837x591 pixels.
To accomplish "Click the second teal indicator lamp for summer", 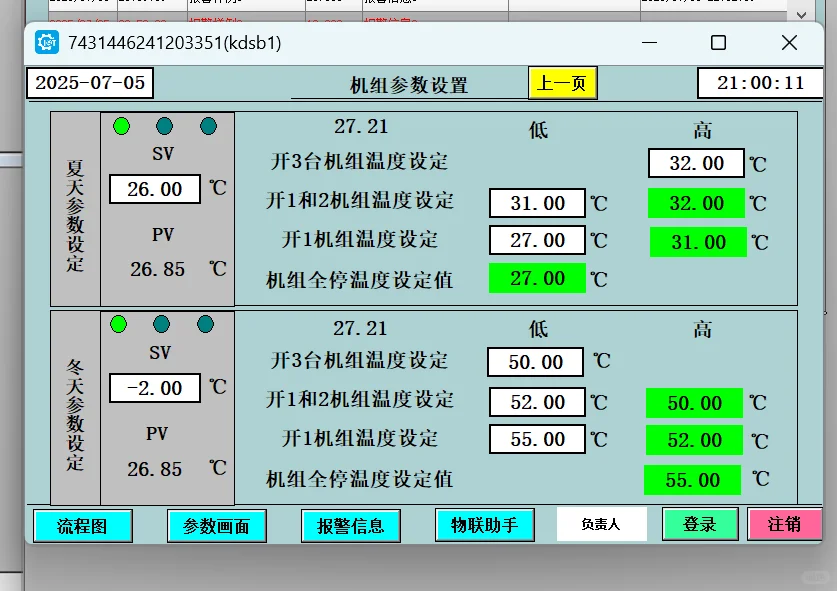I will point(206,126).
